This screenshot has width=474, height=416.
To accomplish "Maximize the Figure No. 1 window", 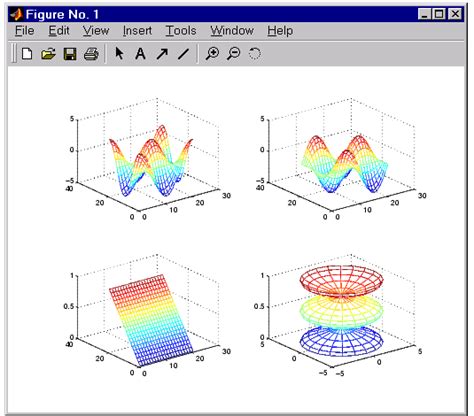I will [x=439, y=14].
